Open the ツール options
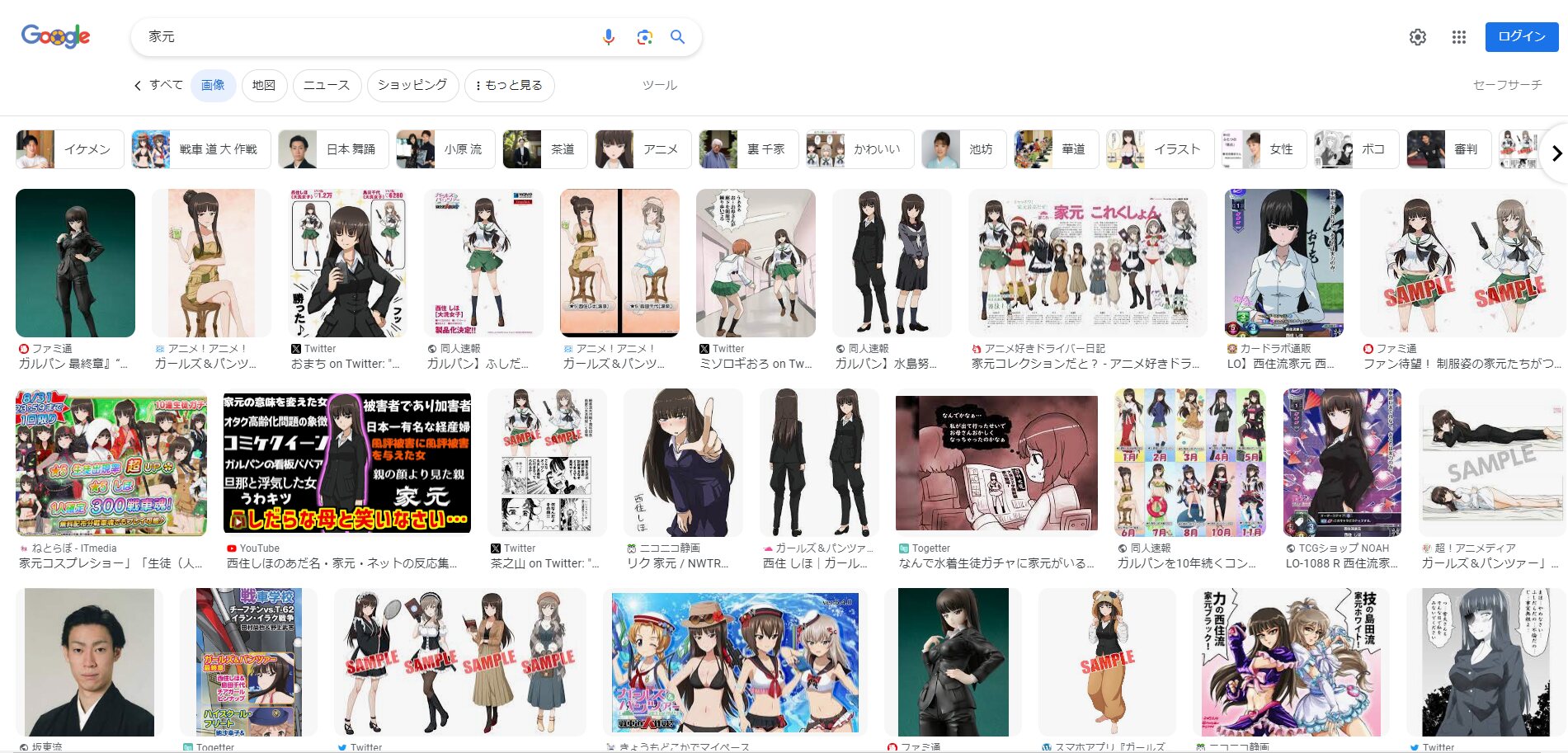1568x753 pixels. tap(659, 86)
